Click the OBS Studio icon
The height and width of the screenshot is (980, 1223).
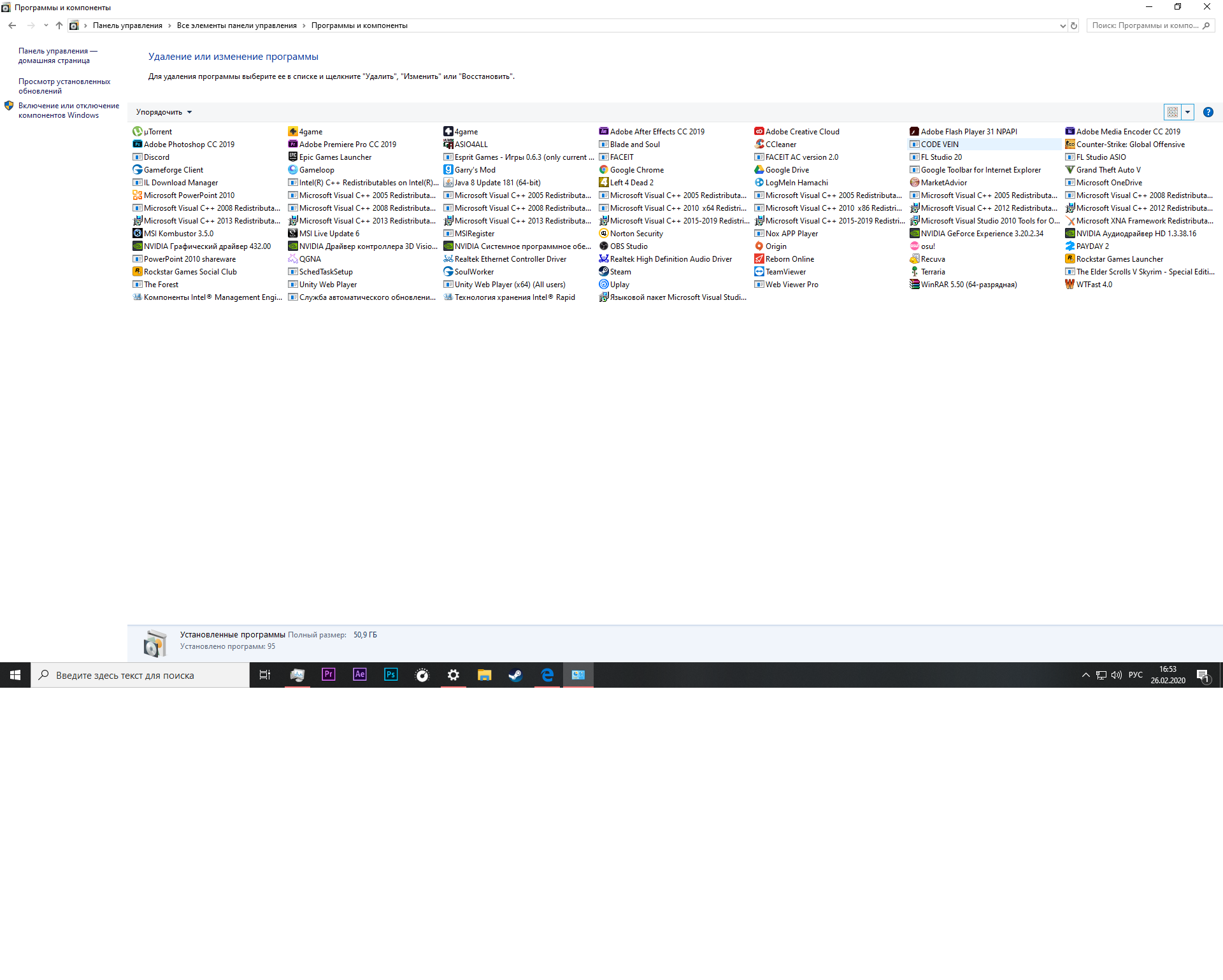pyautogui.click(x=603, y=246)
